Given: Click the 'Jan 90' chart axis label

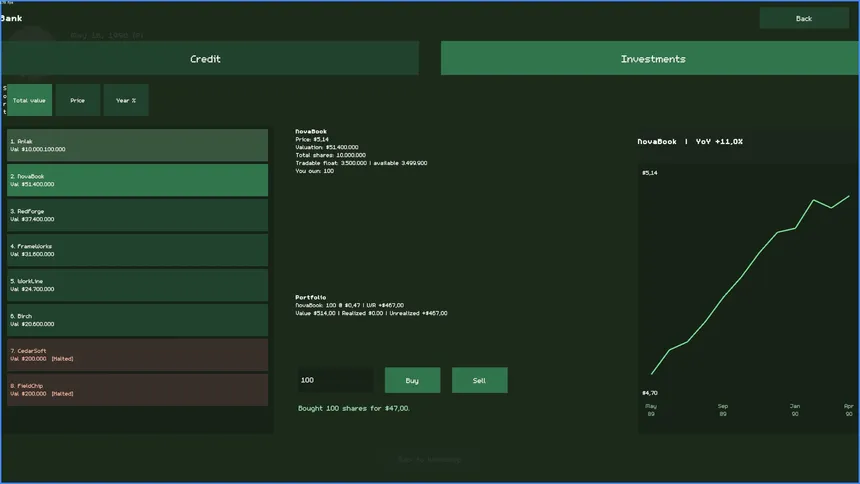Looking at the screenshot, I should [795, 410].
